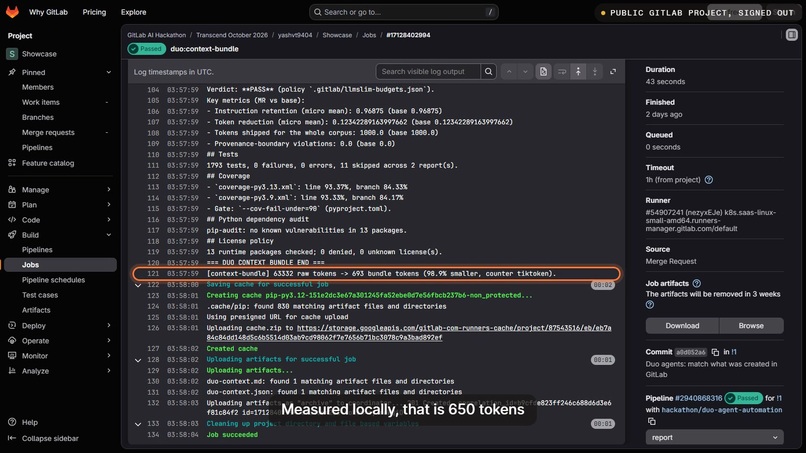Open Members in pinned sidebar
This screenshot has height=453, width=806.
[38, 87]
